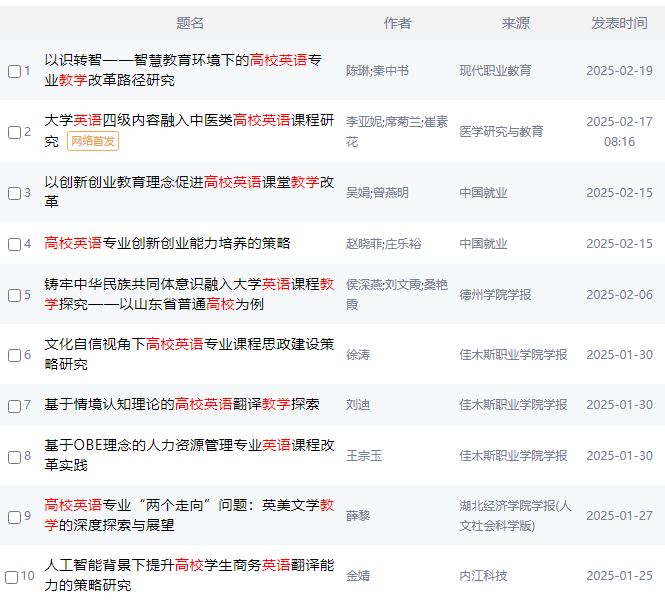
Task: Open the article 高校英语专业创新创业能力培养的策略
Action: (x=167, y=243)
